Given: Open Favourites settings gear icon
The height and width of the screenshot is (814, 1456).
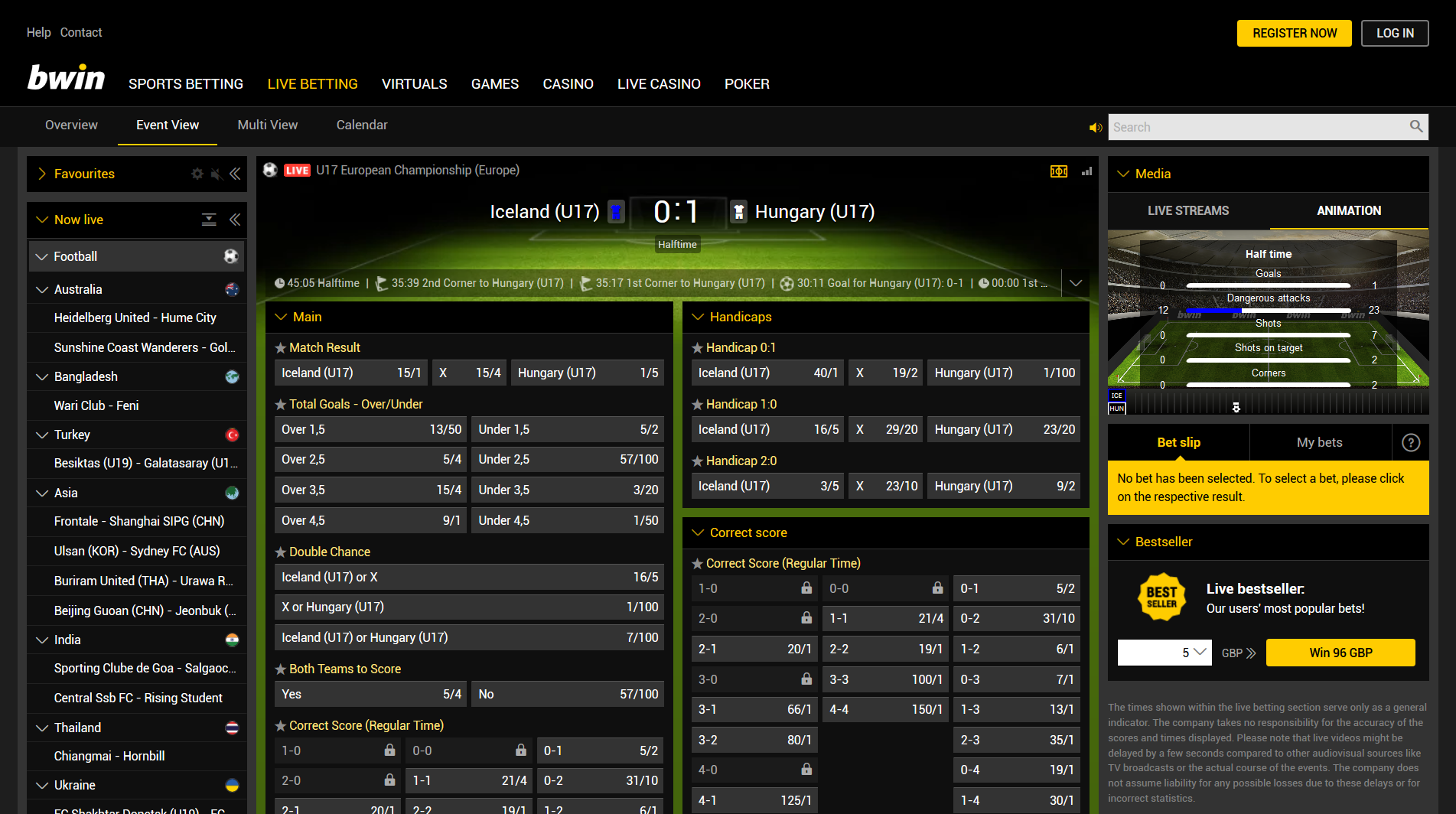Looking at the screenshot, I should 197,174.
